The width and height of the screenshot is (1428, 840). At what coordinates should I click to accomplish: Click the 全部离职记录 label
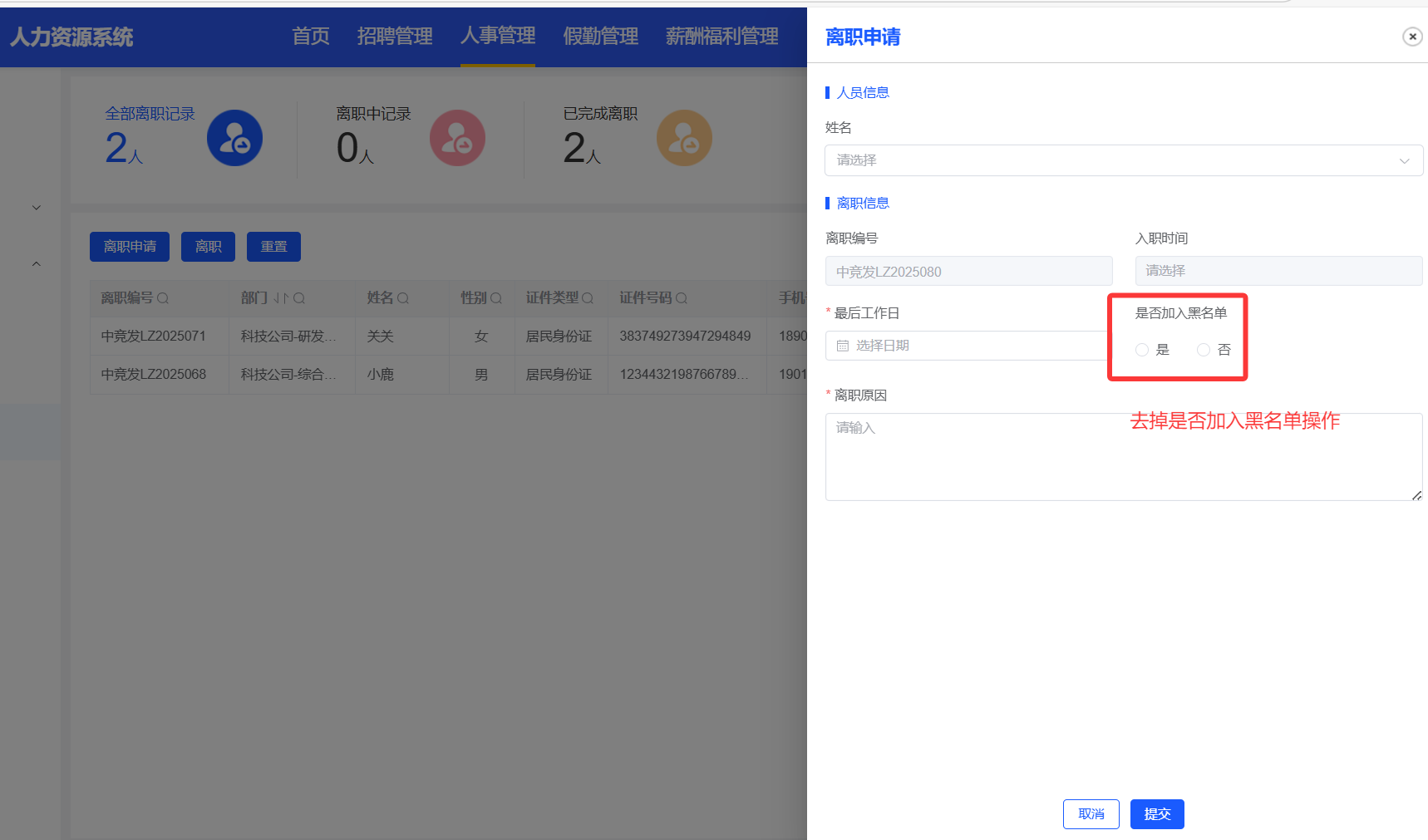coord(150,114)
